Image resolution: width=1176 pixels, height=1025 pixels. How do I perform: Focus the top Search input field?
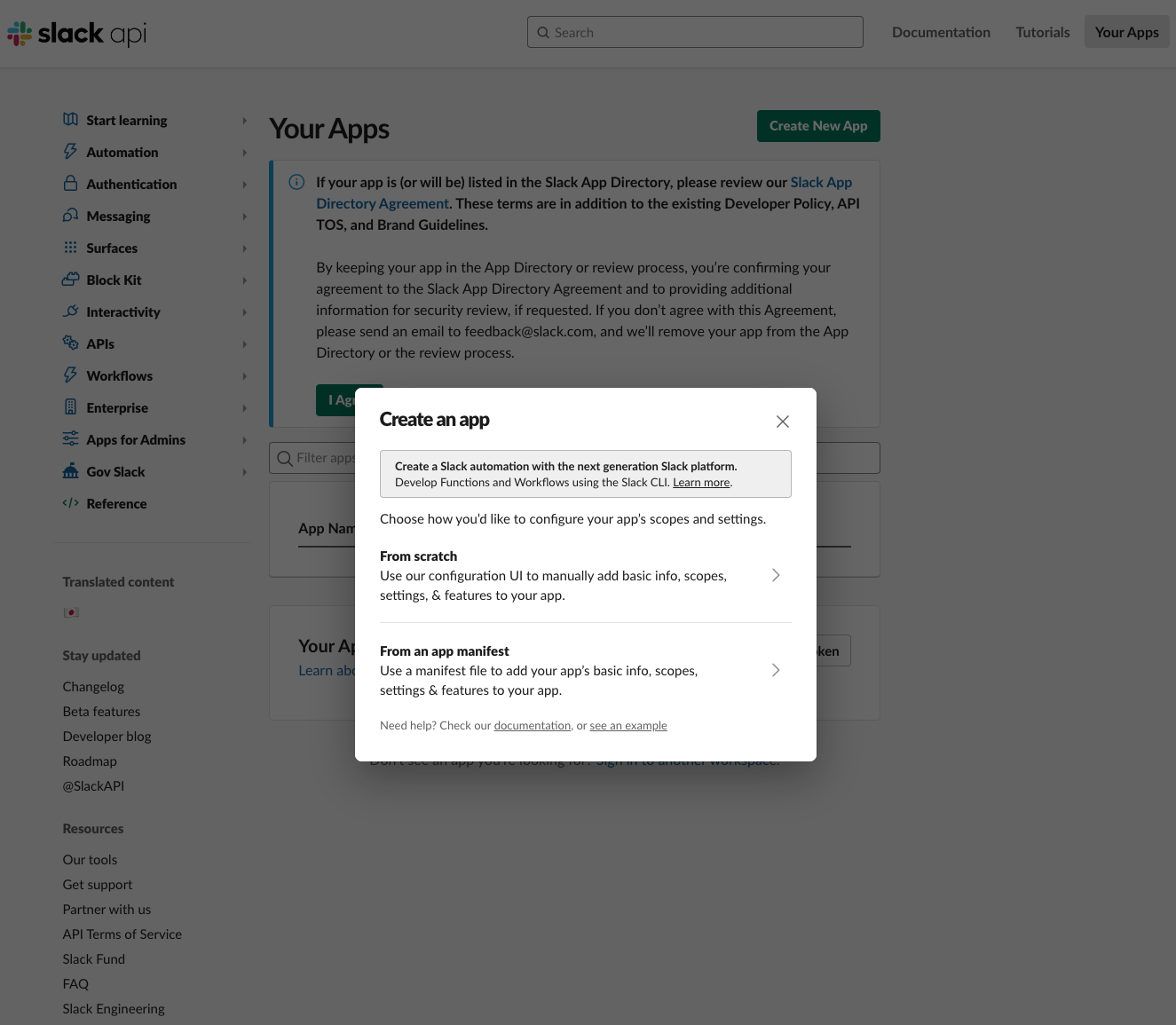coord(695,32)
